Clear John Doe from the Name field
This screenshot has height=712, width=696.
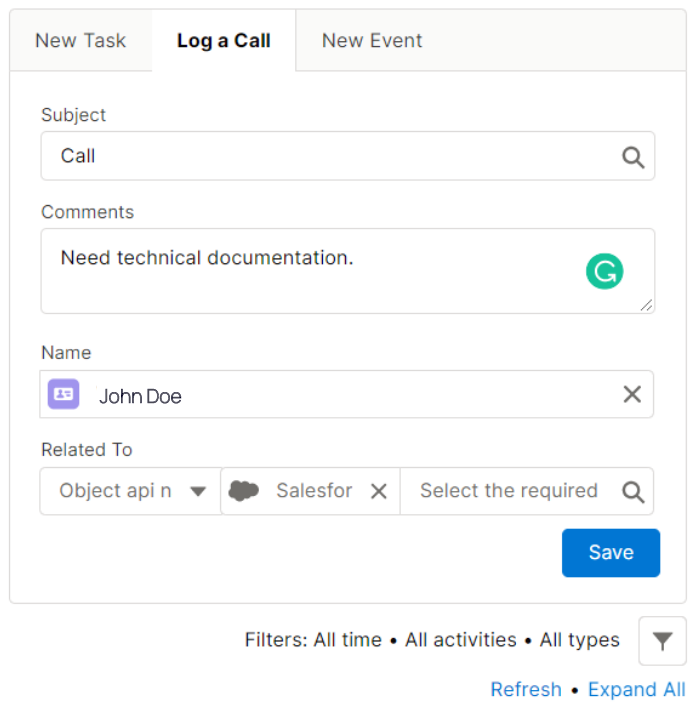(x=632, y=395)
